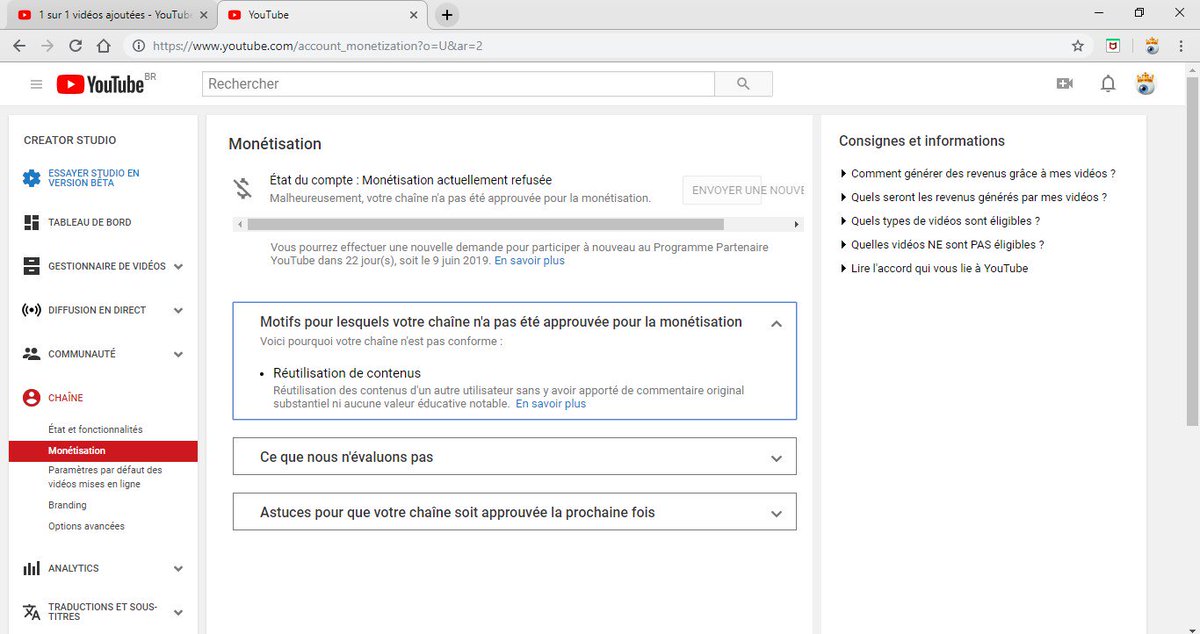
Task: Click the Rechercher search field
Action: pos(458,84)
